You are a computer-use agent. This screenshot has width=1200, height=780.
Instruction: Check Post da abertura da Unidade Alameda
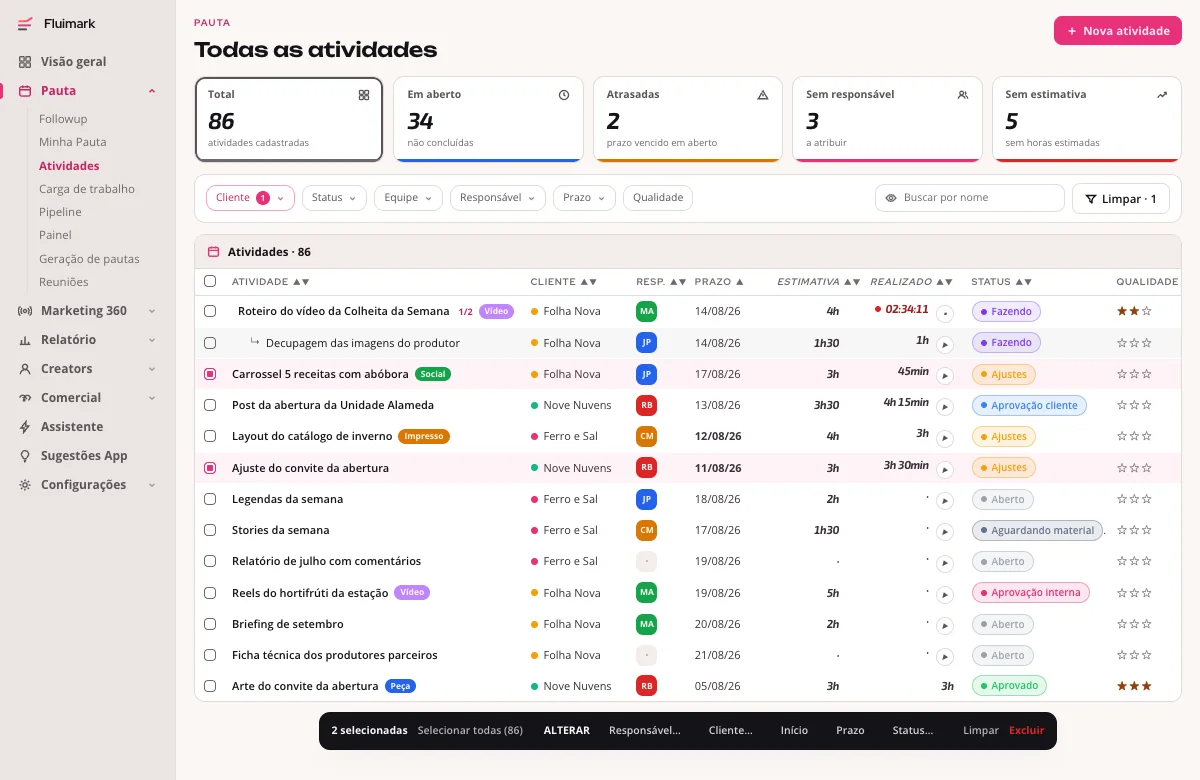tap(210, 405)
